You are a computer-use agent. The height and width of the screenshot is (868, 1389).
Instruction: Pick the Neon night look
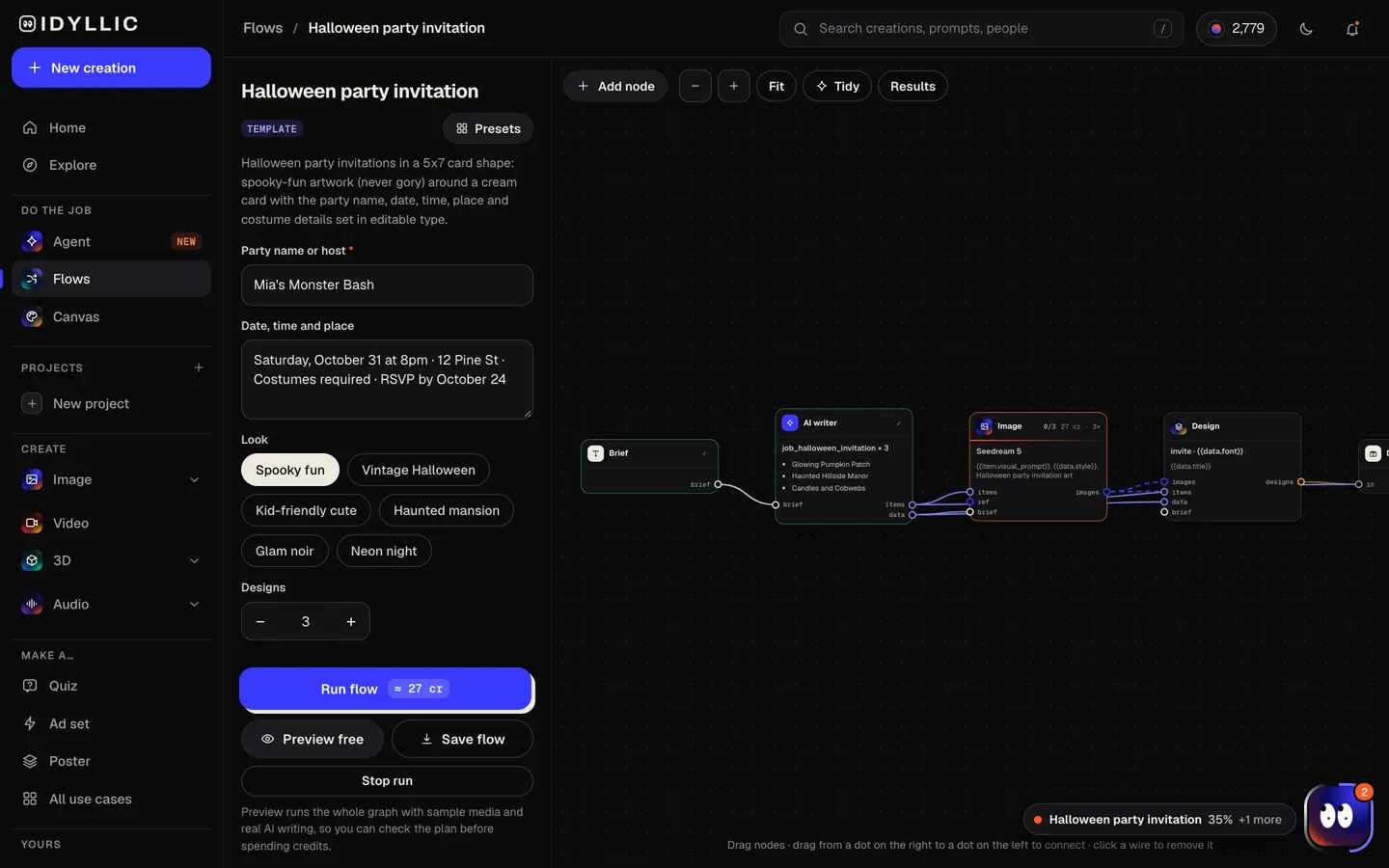[x=384, y=551]
